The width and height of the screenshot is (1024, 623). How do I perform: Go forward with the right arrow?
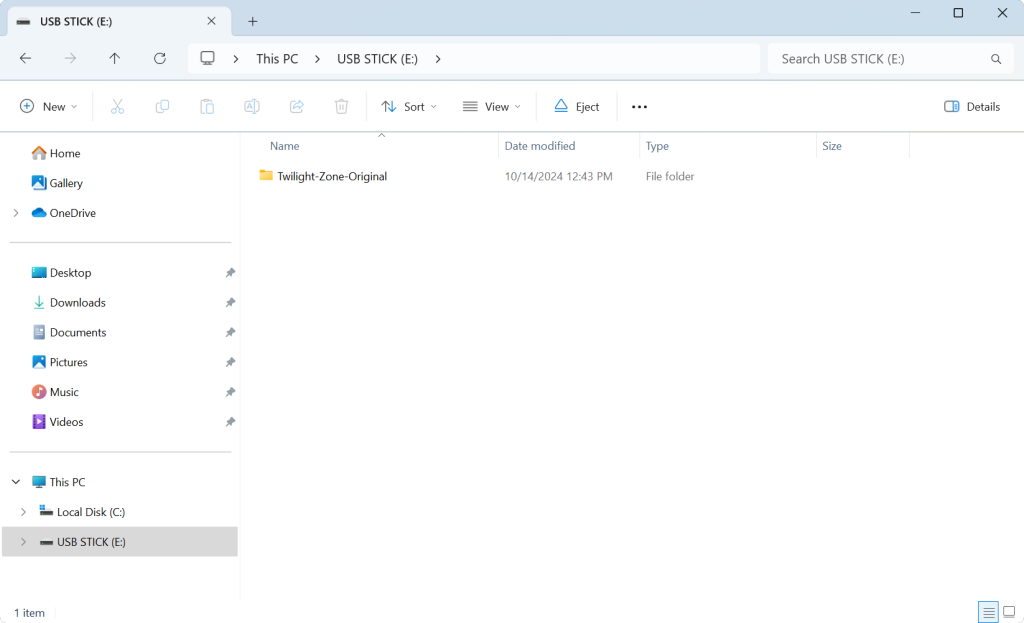pos(70,59)
